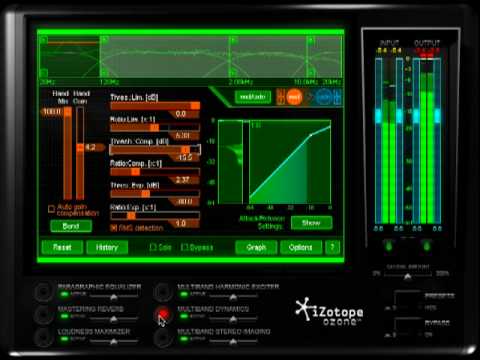This screenshot has width=480, height=360.
Task: Adjust the Limiter Ratio slider
Action: [155, 128]
